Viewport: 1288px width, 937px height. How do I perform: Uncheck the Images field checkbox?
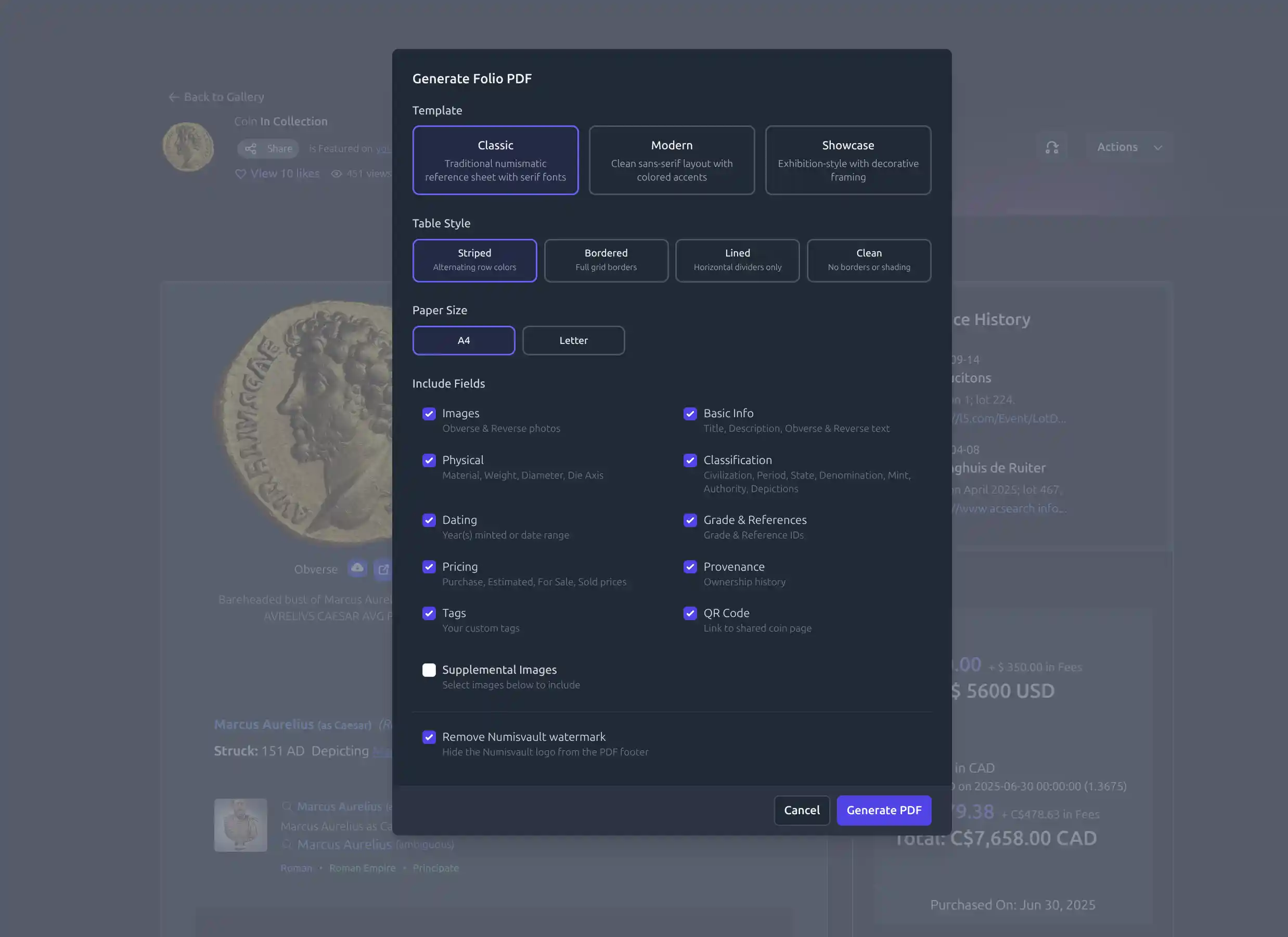[429, 414]
